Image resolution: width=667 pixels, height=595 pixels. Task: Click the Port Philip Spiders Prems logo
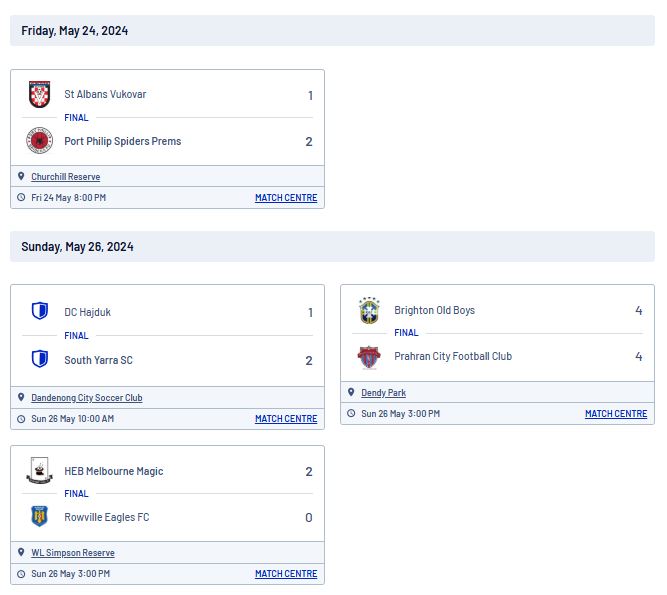point(40,140)
